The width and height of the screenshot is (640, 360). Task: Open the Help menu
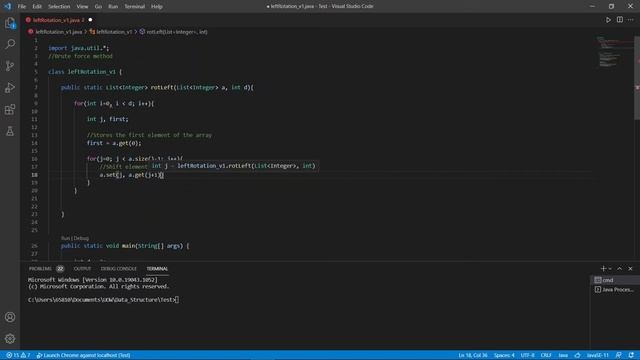click(157, 6)
